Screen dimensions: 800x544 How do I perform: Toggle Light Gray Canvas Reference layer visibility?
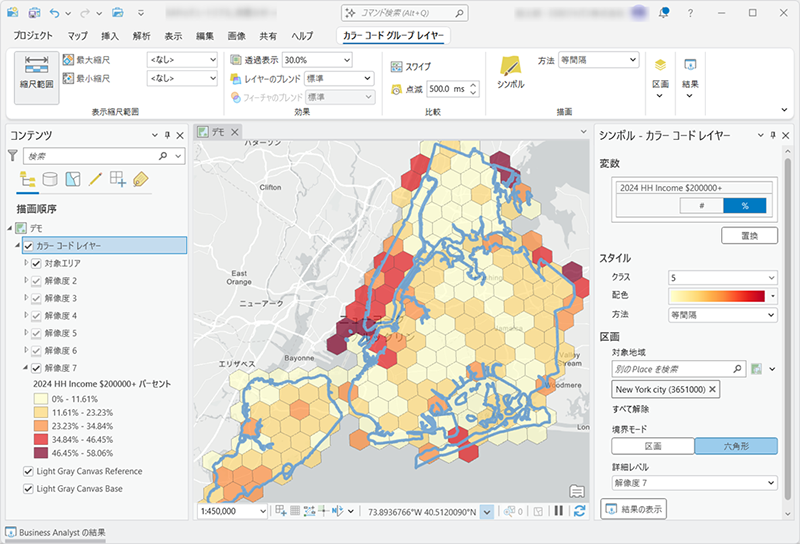[27, 471]
